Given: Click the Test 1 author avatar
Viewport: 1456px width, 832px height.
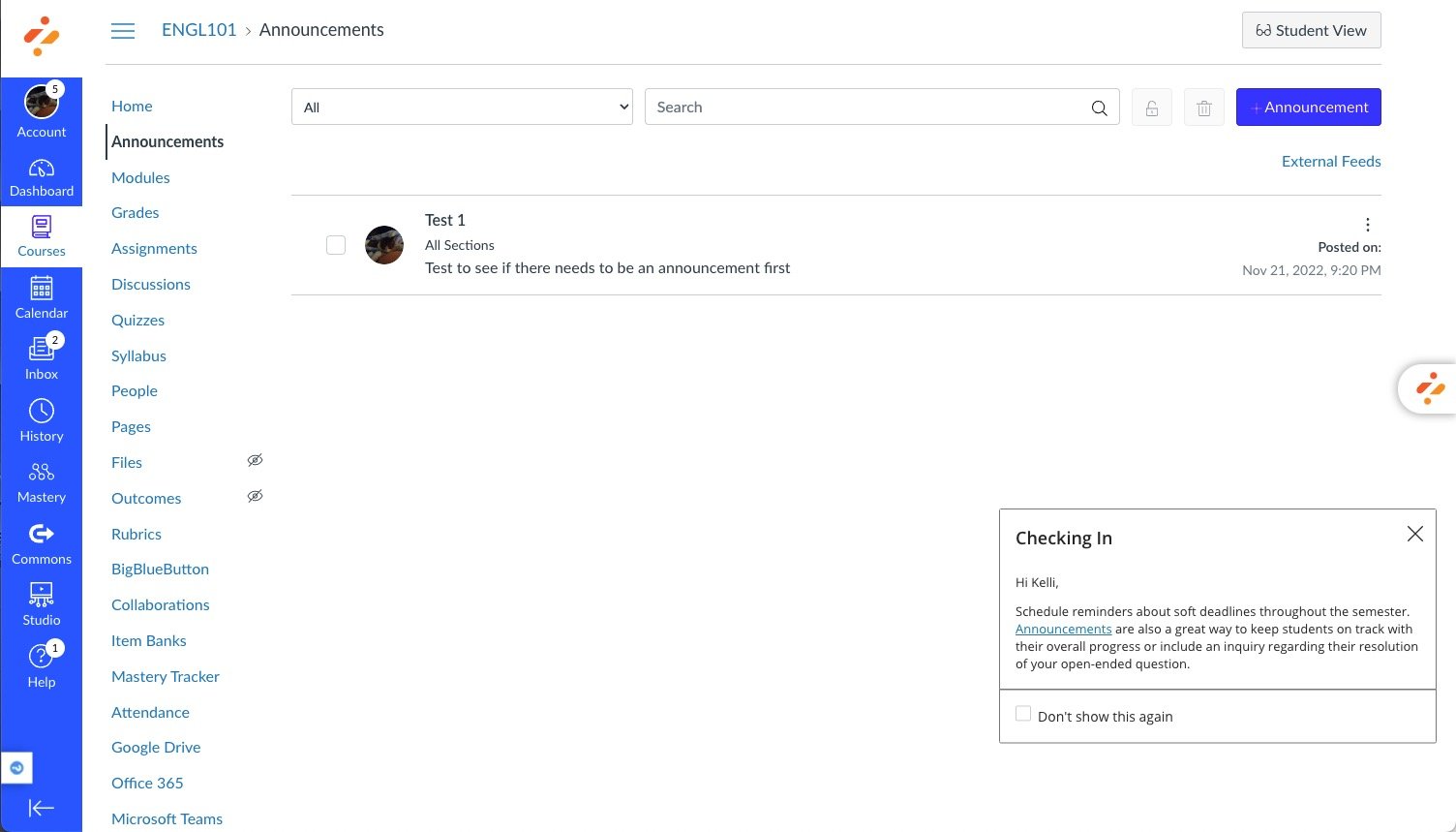Looking at the screenshot, I should [x=384, y=245].
